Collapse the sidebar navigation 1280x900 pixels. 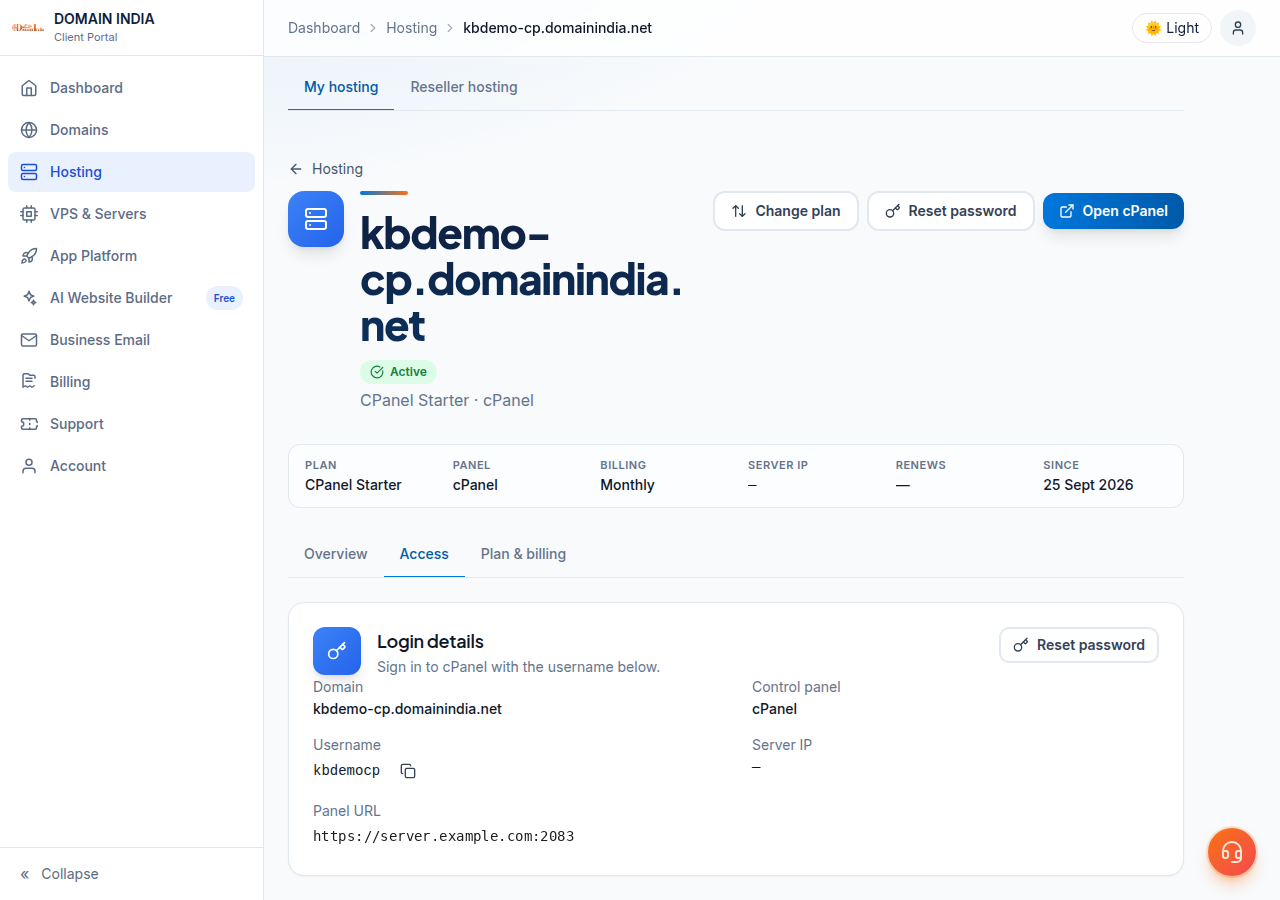pyautogui.click(x=60, y=874)
